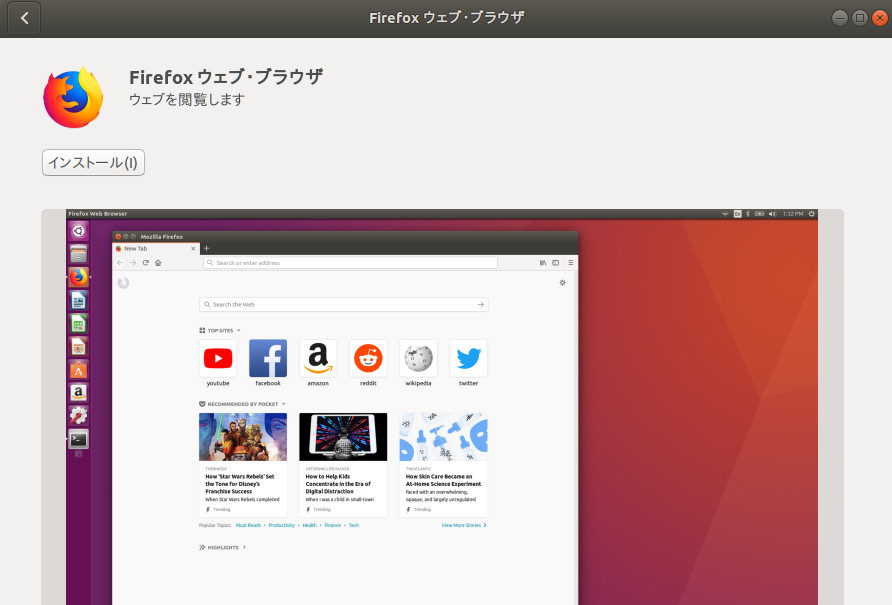892x605 pixels.
Task: Open the Firefox hamburger menu icon
Action: click(x=571, y=262)
